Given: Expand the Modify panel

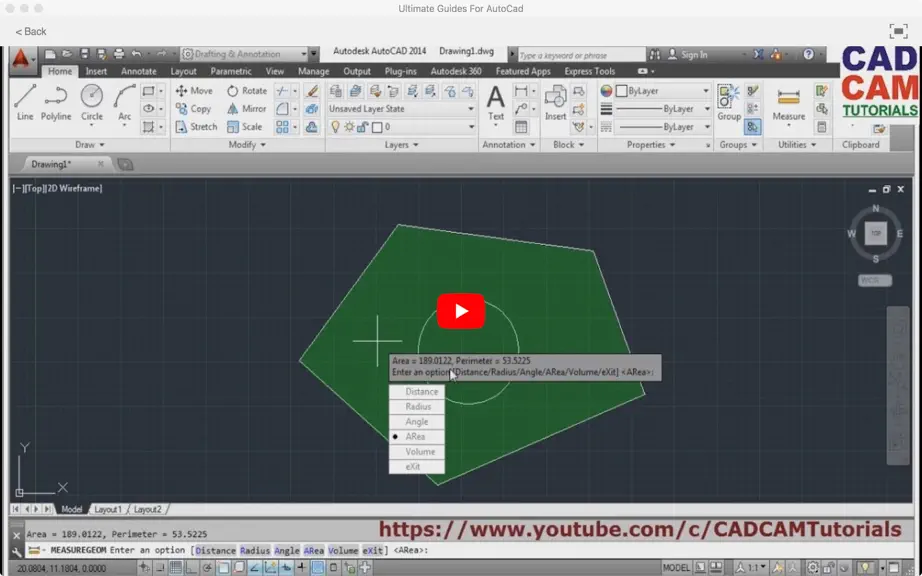Looking at the screenshot, I should 247,145.
